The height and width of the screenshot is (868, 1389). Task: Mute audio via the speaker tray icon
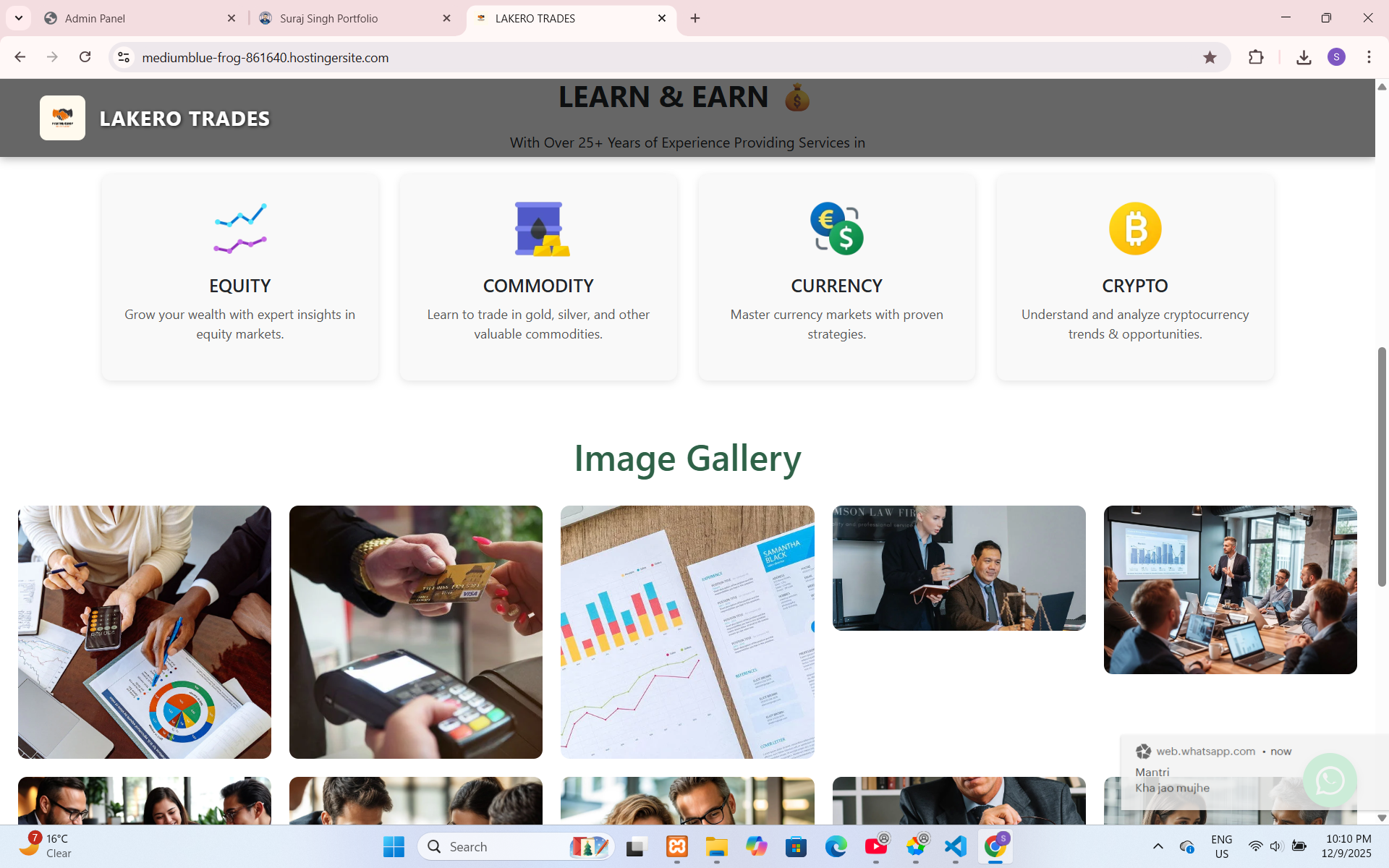1275,846
